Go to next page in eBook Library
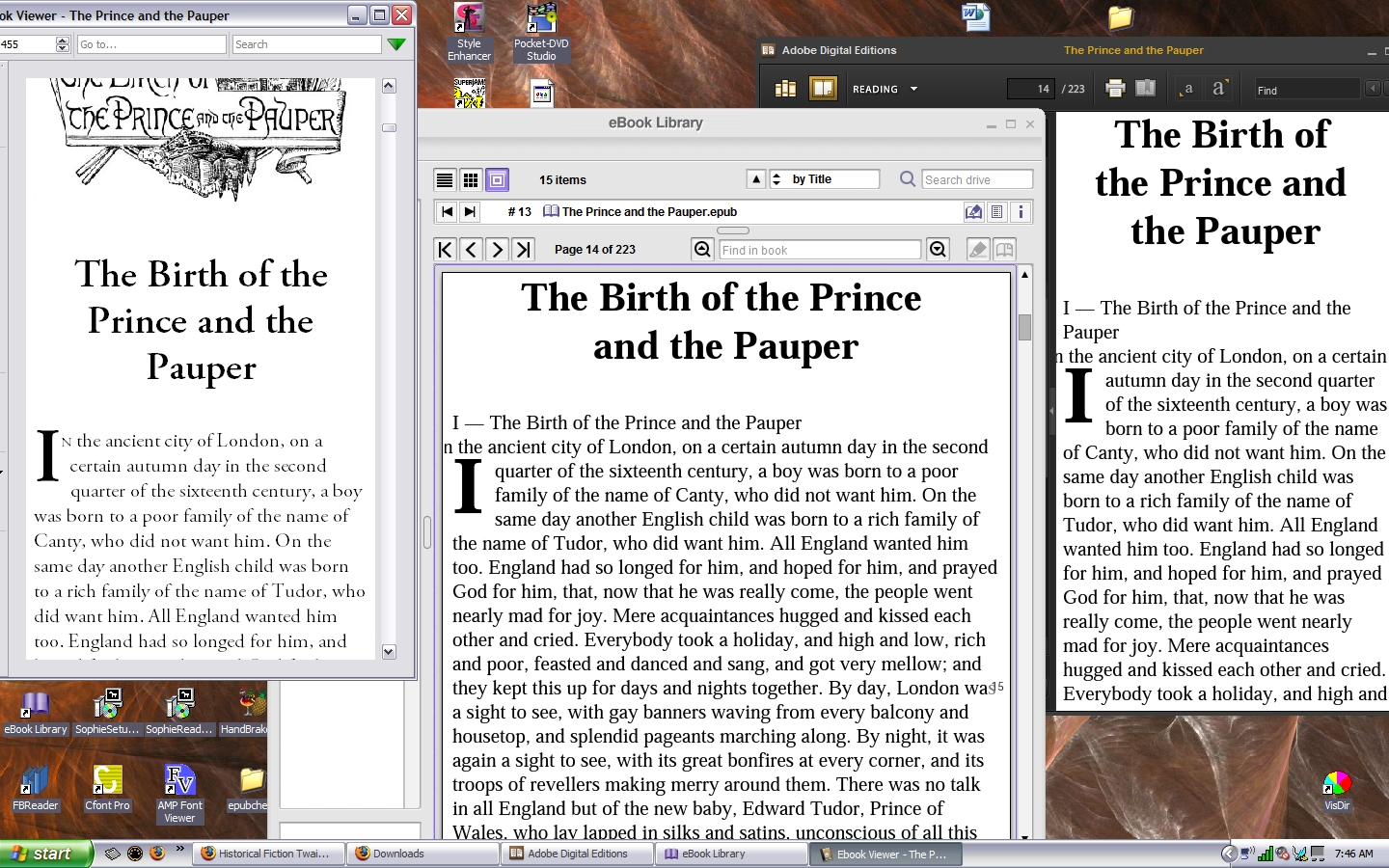 click(x=497, y=250)
